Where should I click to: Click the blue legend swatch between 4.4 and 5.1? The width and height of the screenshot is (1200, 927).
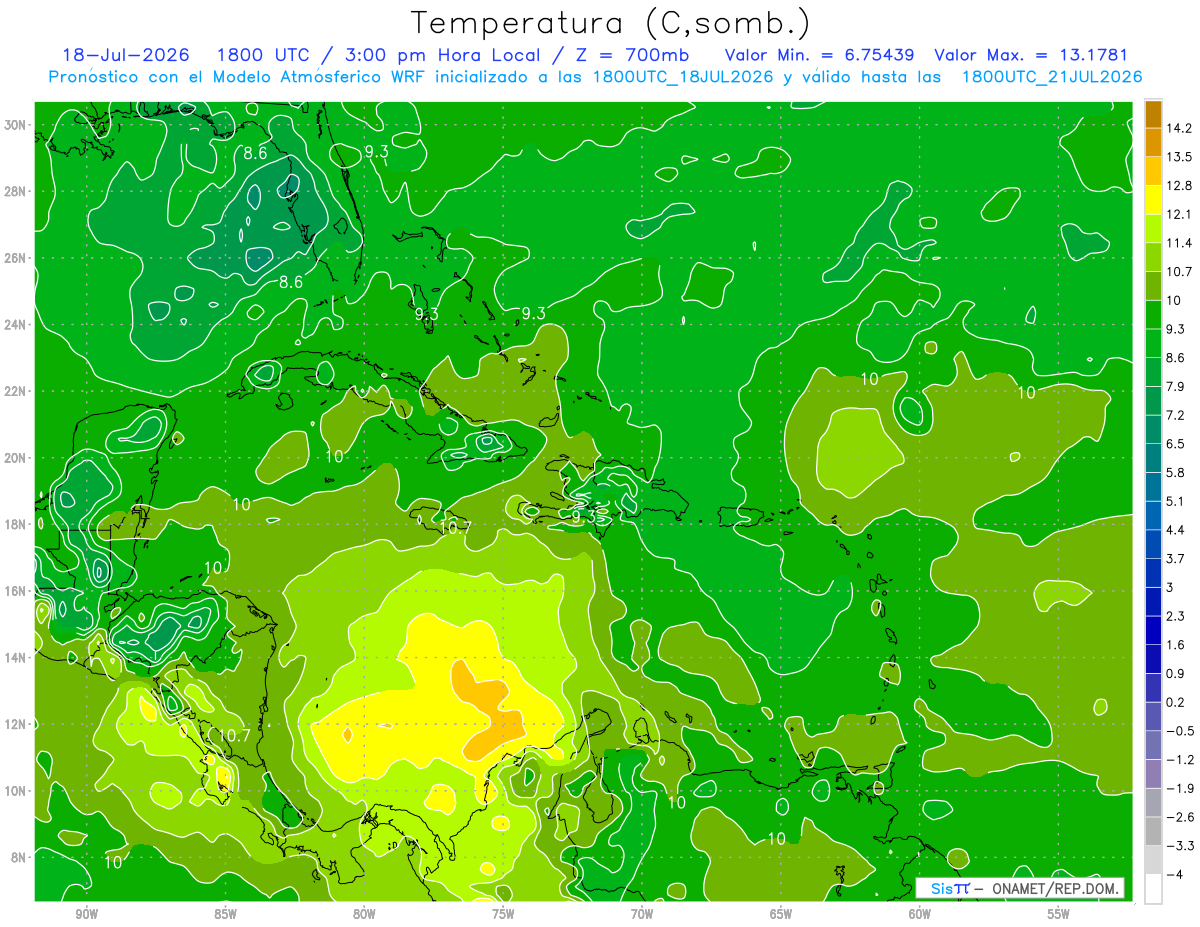[x=1153, y=515]
